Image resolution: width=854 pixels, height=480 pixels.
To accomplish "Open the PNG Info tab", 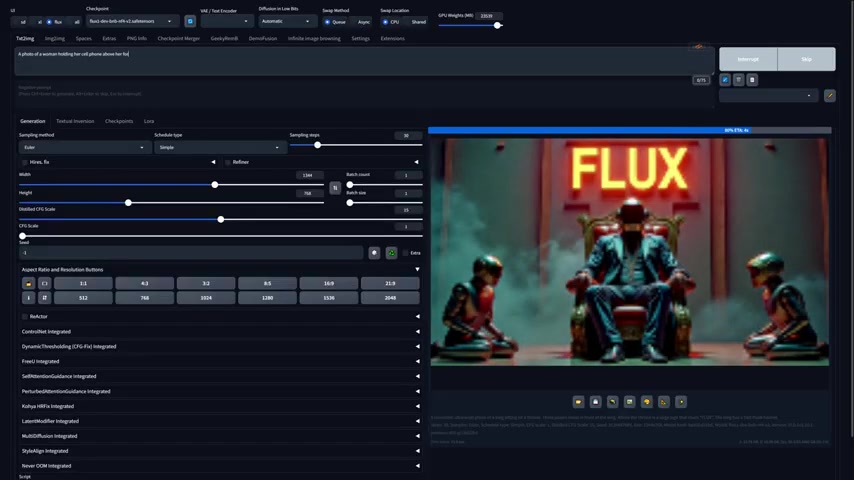I will click(137, 39).
